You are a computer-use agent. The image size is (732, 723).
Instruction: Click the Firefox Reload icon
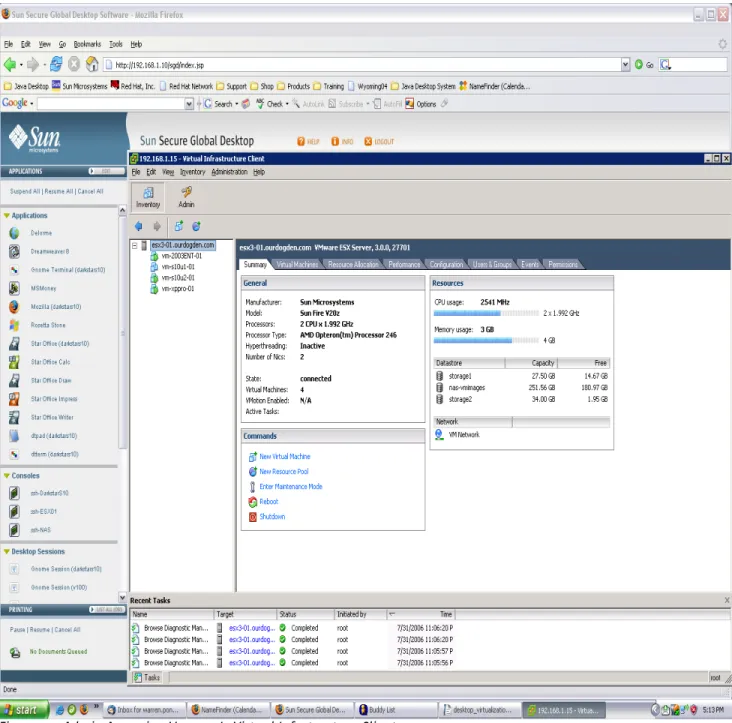point(56,64)
